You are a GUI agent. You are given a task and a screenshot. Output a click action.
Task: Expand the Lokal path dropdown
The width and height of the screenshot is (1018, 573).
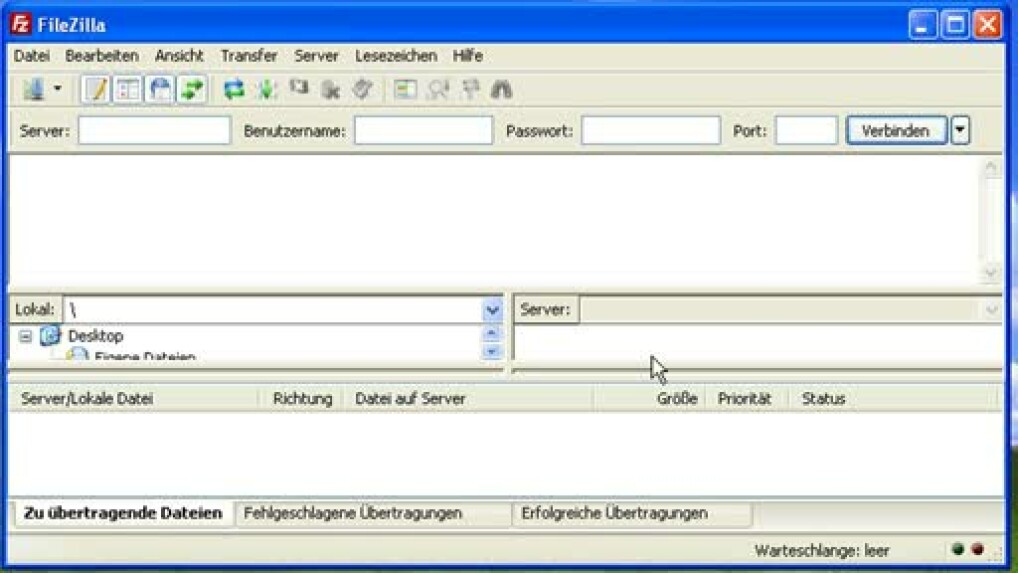(491, 311)
